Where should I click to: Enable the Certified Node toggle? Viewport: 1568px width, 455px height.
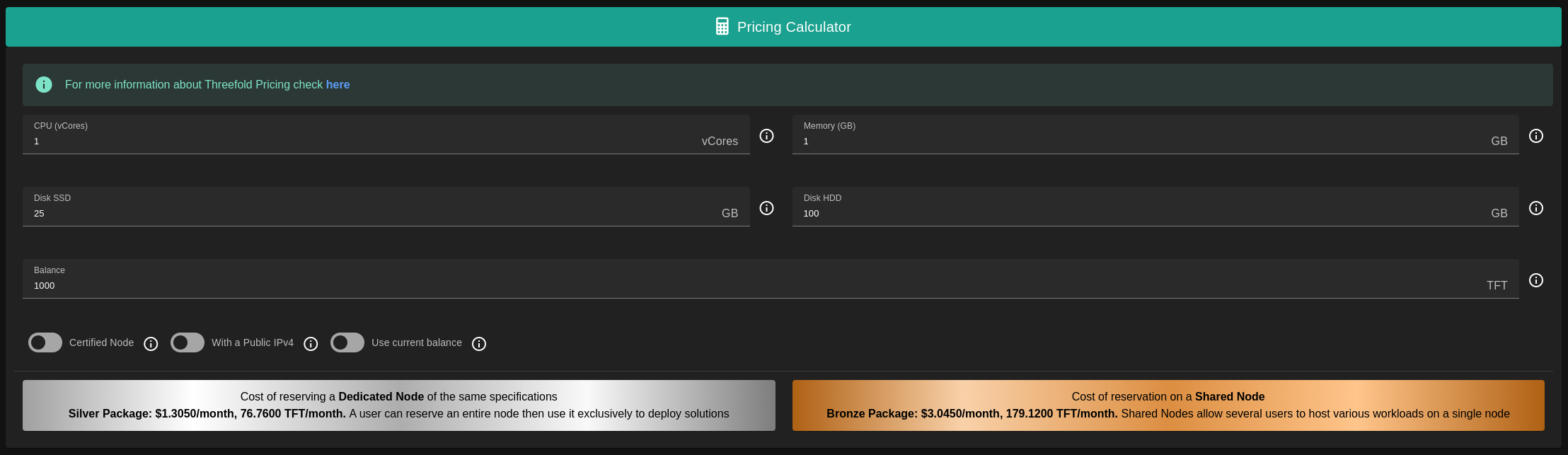45,342
